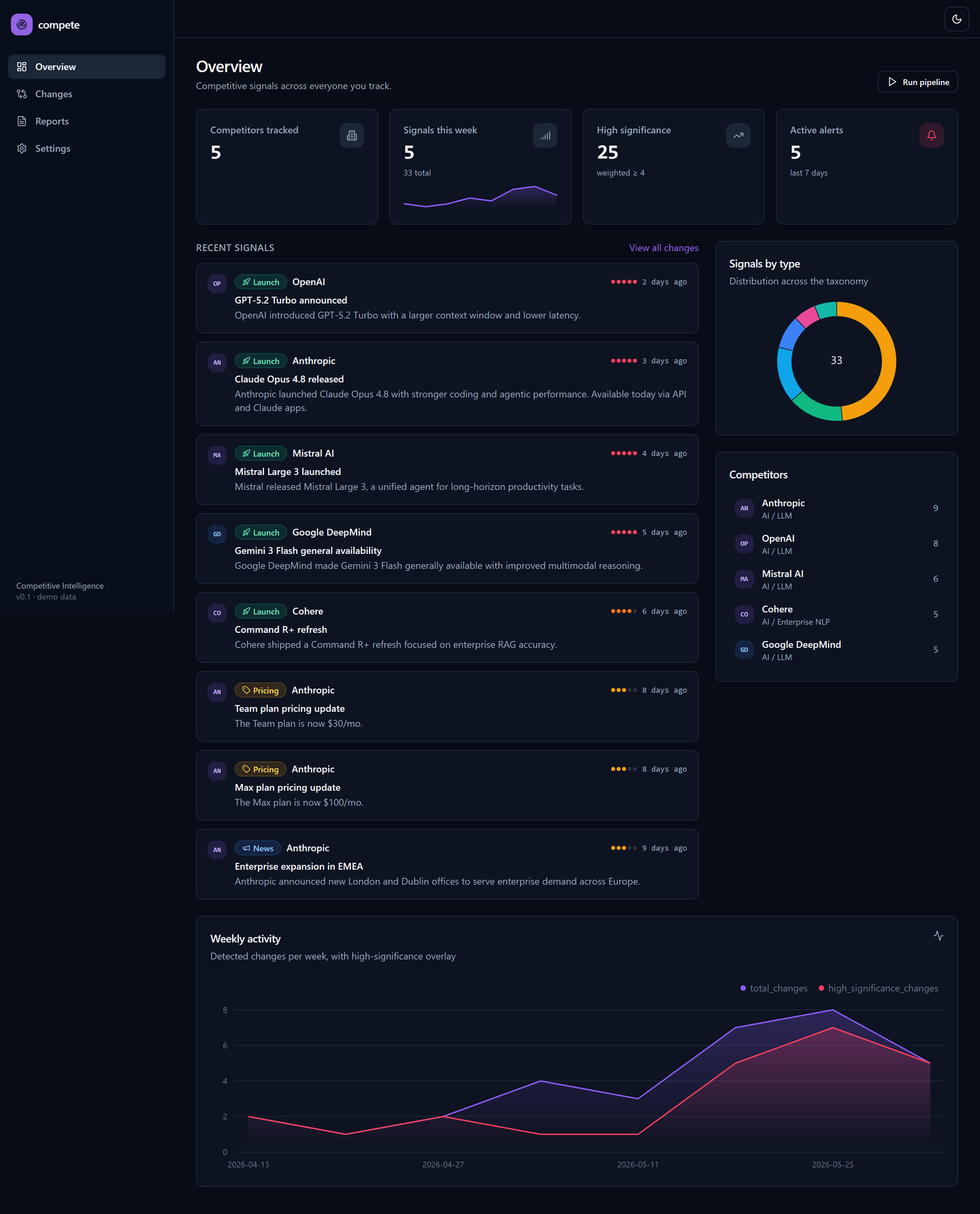The image size is (980, 1214).
Task: Open Reports in the sidebar
Action: 86,121
